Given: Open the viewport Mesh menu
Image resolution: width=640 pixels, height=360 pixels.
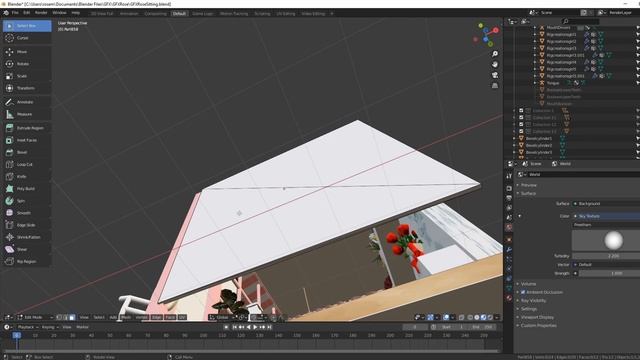Looking at the screenshot, I should pos(126,317).
